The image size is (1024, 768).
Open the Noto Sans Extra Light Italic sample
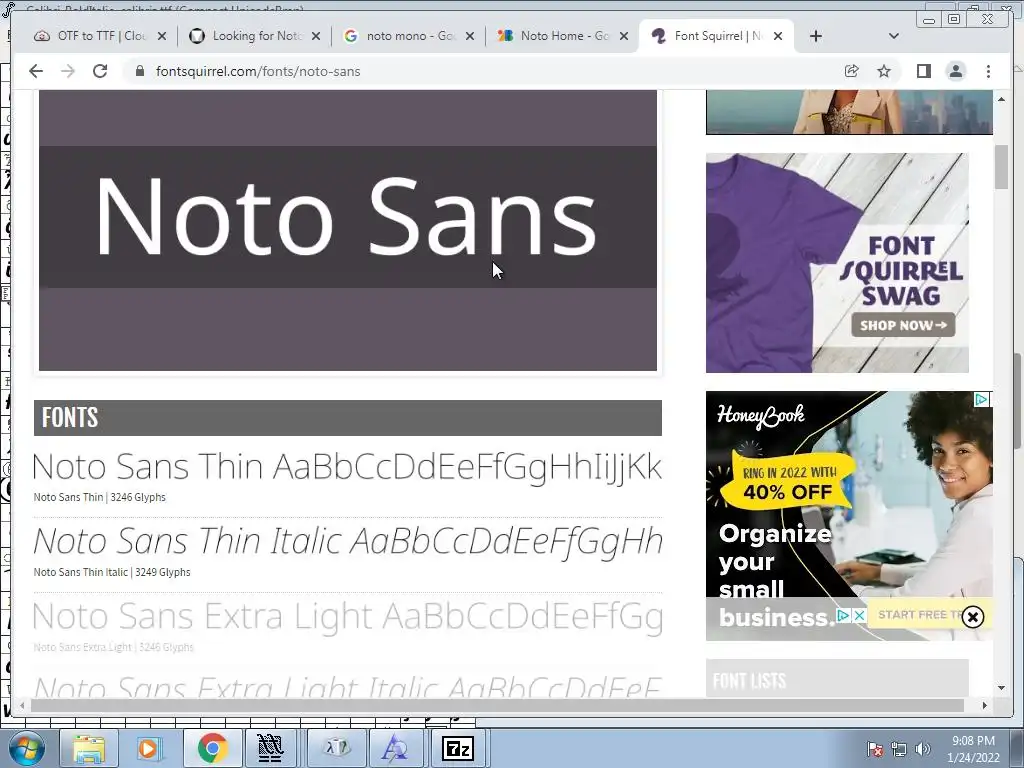347,685
